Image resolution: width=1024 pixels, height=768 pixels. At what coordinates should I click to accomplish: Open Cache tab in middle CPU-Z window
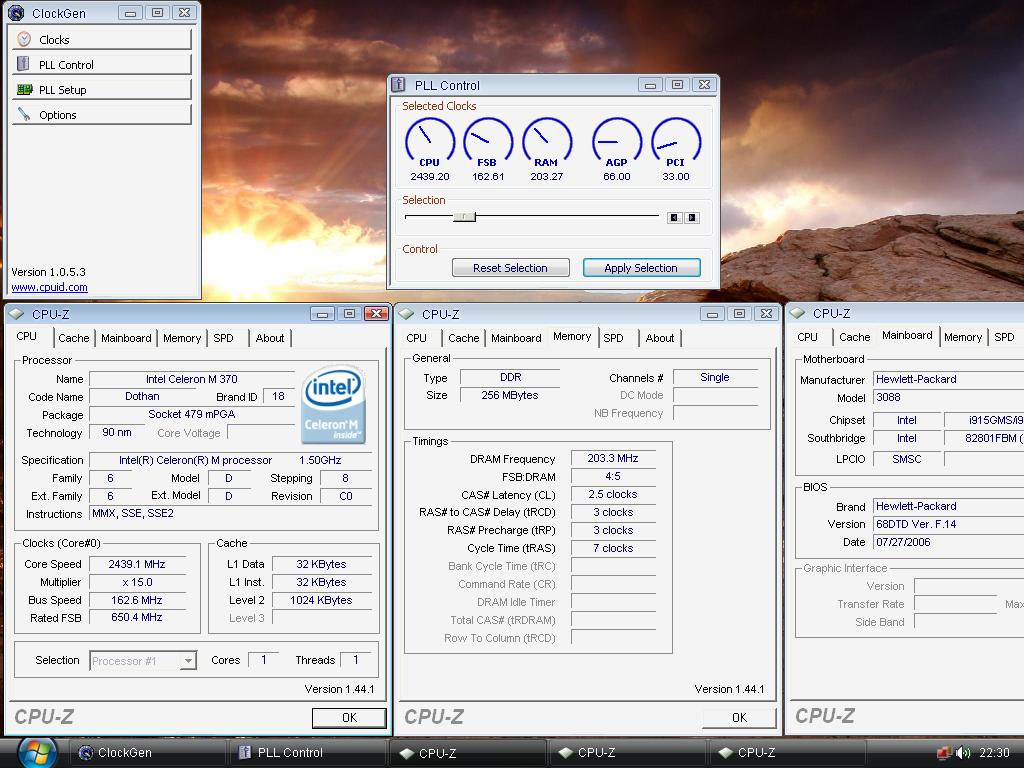464,338
